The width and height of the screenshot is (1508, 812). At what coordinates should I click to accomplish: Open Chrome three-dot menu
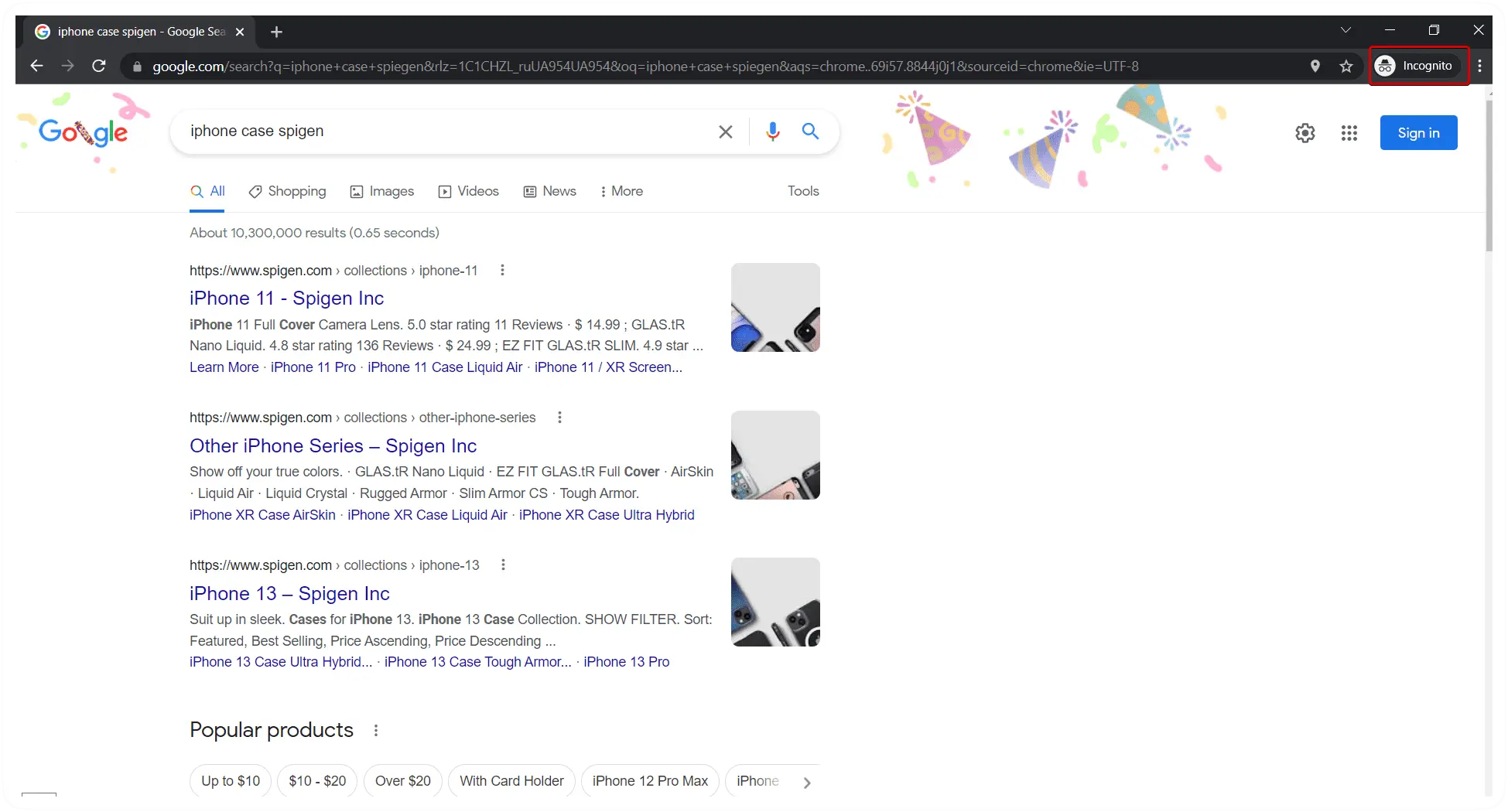tap(1479, 66)
